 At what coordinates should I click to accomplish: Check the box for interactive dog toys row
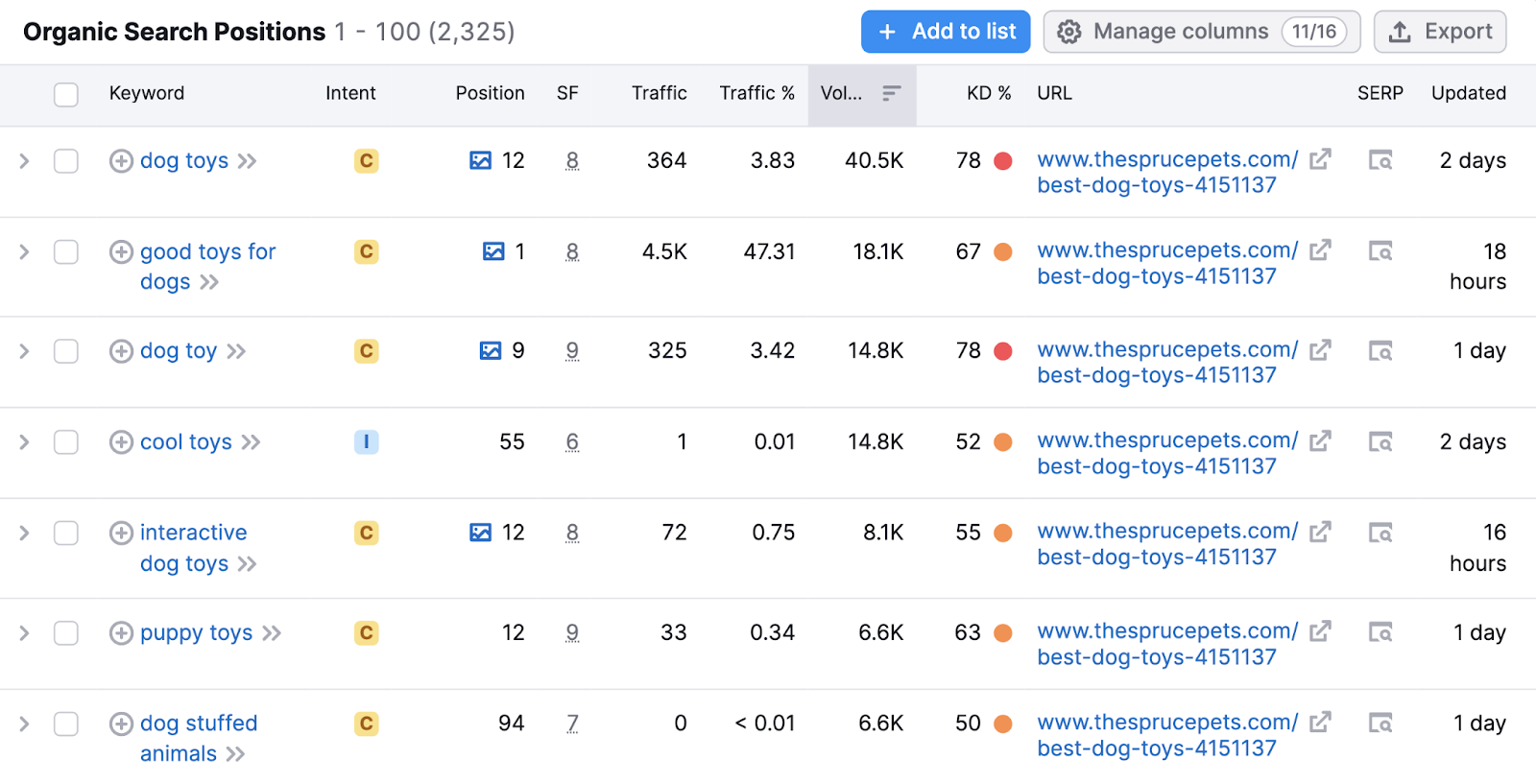(x=66, y=534)
